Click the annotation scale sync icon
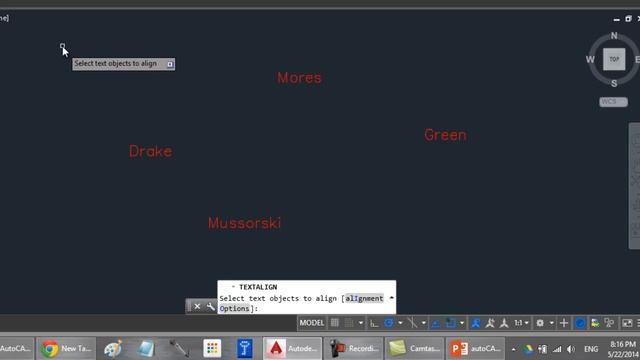The width and height of the screenshot is (640, 360). pos(504,323)
